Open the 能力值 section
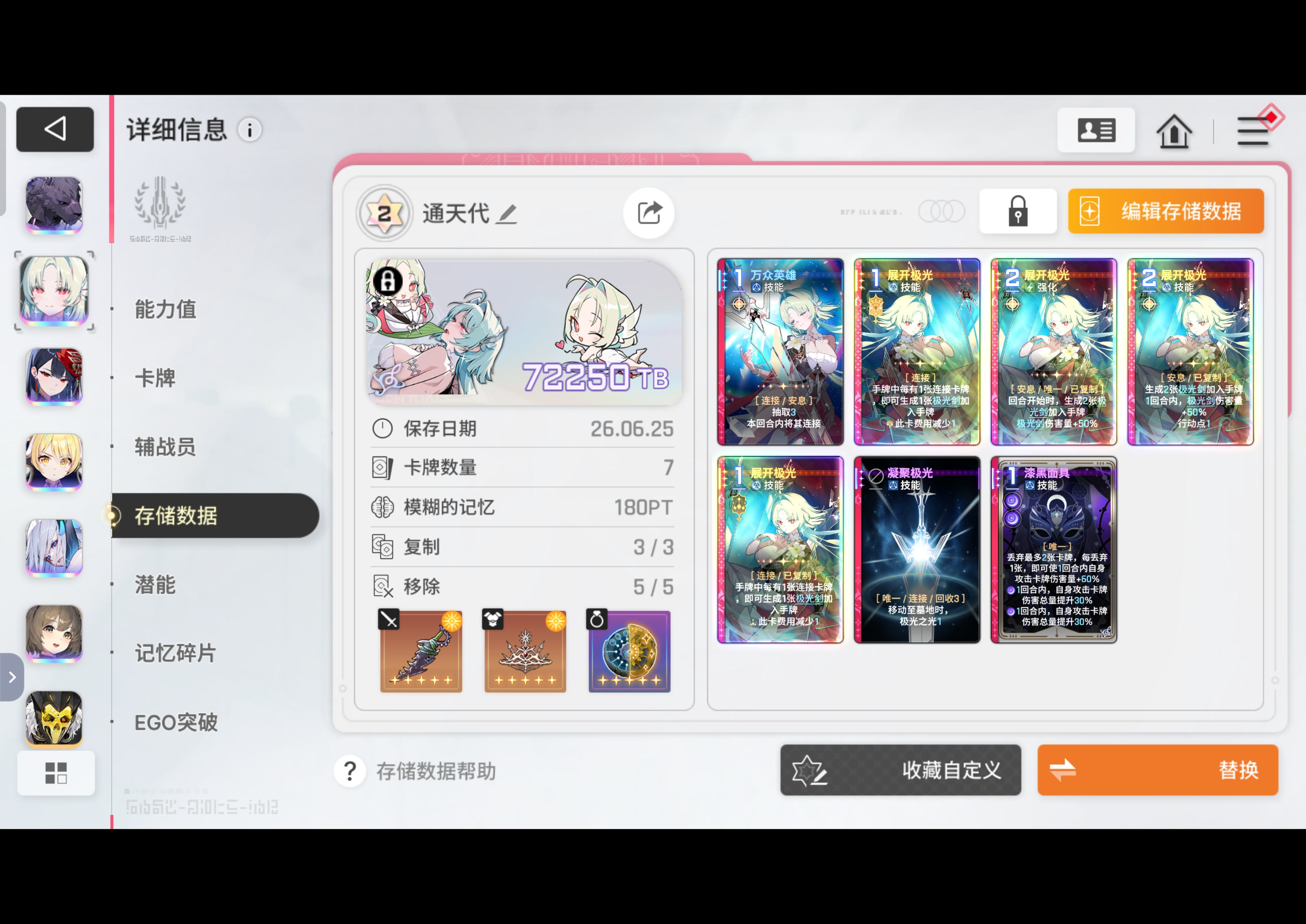1306x924 pixels. (166, 310)
